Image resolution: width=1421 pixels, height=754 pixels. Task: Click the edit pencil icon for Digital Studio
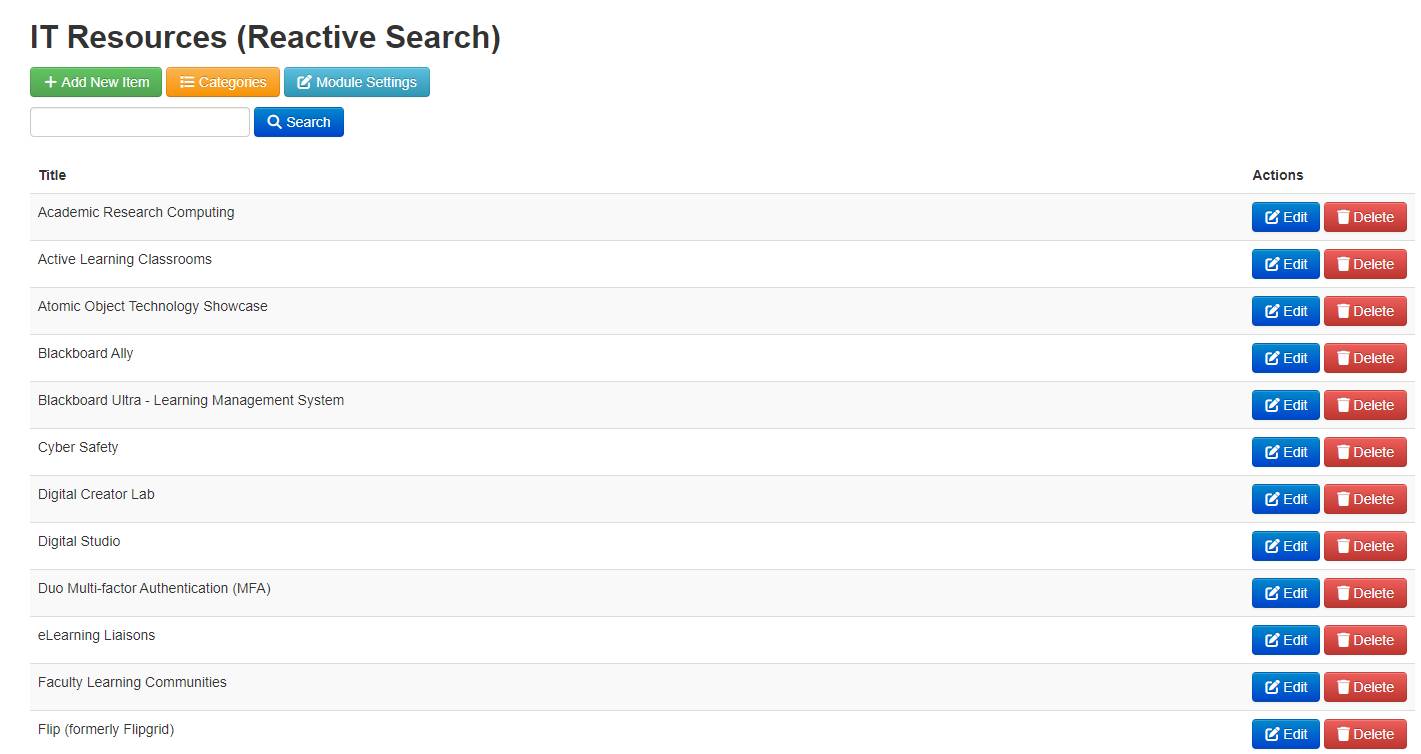[x=1272, y=545]
